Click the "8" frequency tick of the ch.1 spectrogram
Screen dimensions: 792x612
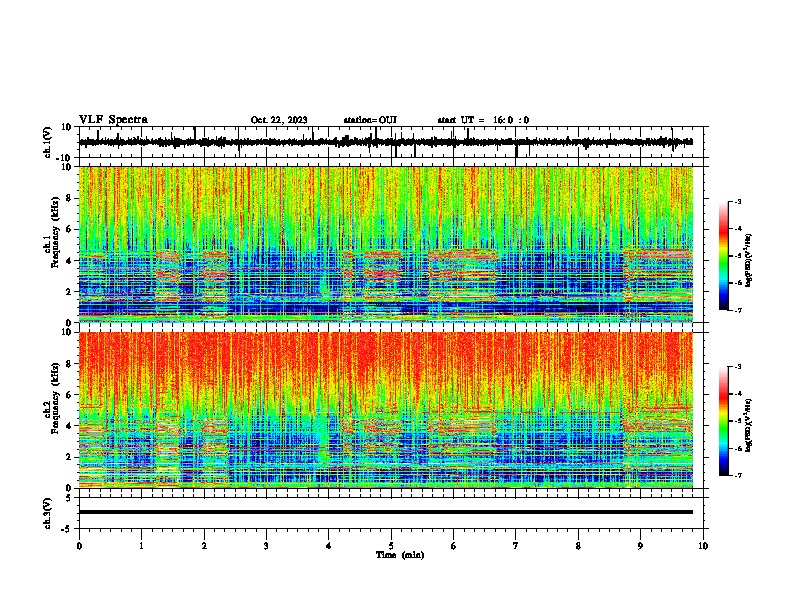point(70,198)
